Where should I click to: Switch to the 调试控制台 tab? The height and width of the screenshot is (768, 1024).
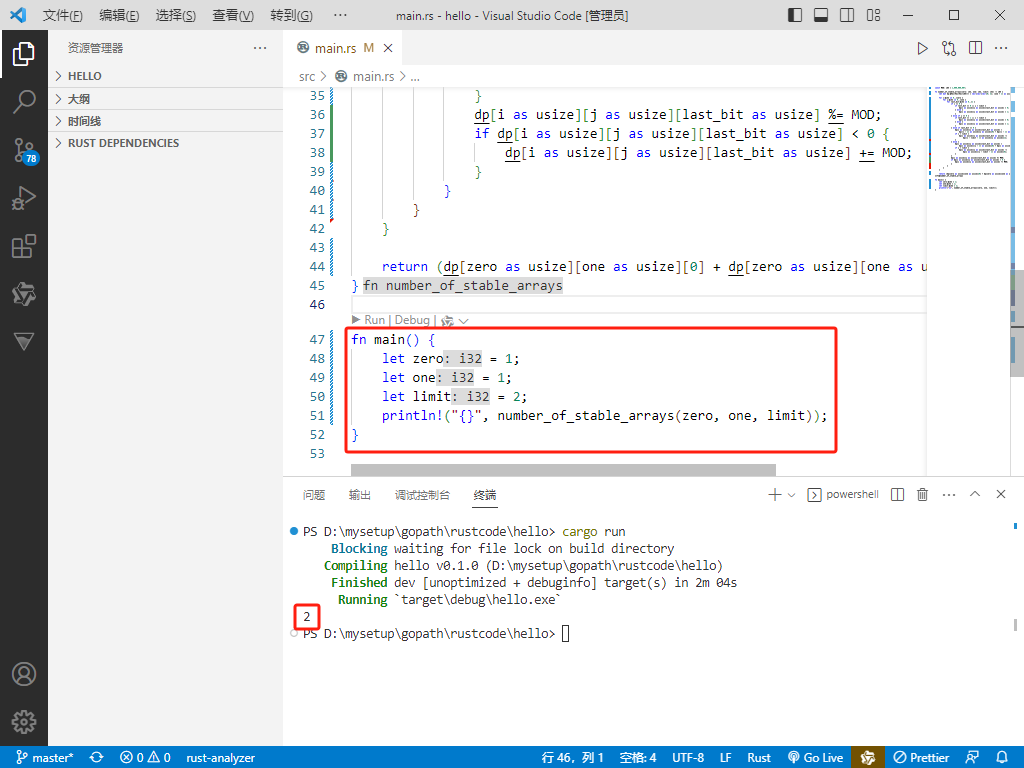pyautogui.click(x=422, y=495)
